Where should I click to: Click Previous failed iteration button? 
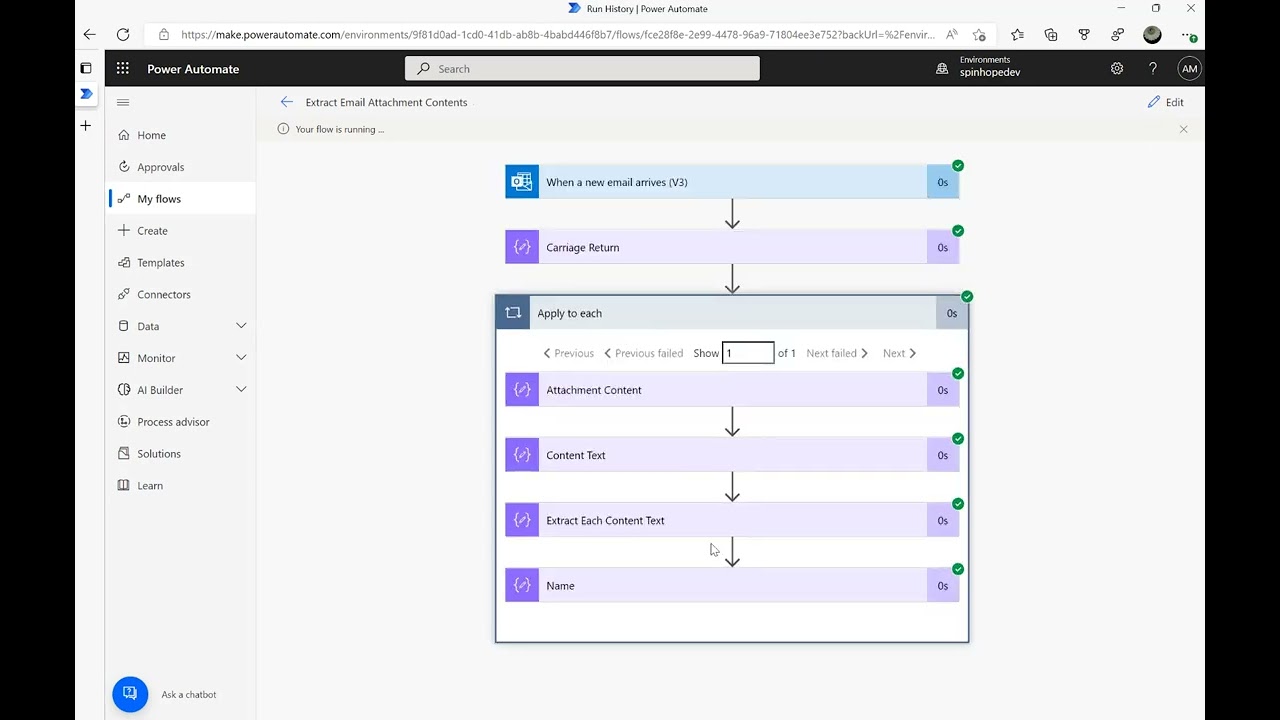(x=643, y=353)
